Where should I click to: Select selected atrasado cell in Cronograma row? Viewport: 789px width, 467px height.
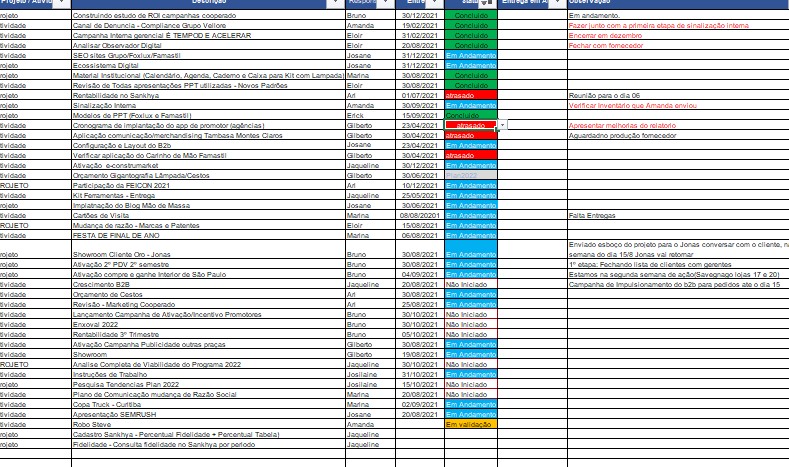click(471, 125)
